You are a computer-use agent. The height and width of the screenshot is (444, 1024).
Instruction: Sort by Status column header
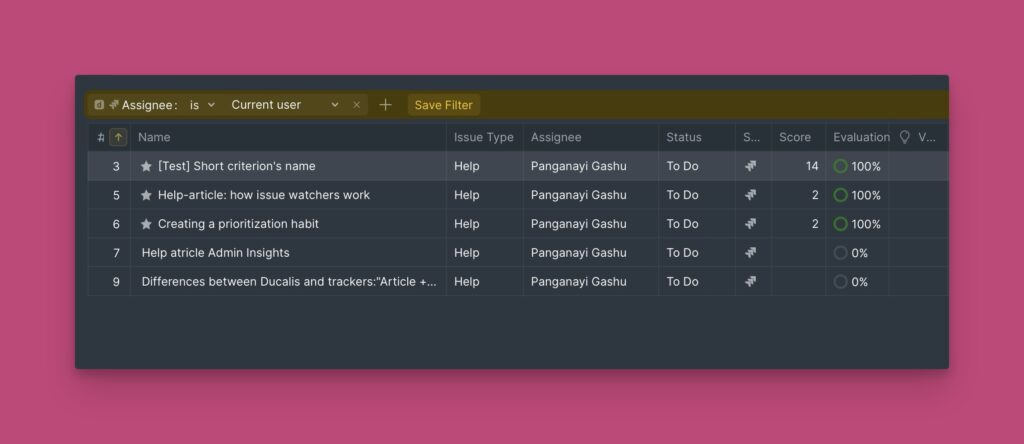click(x=684, y=137)
